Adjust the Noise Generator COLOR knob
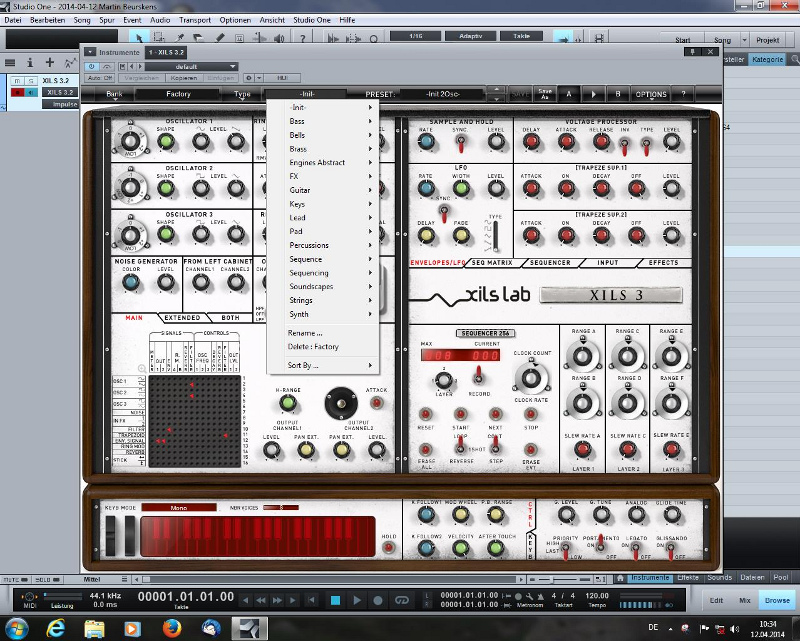This screenshot has height=641, width=800. click(x=131, y=282)
